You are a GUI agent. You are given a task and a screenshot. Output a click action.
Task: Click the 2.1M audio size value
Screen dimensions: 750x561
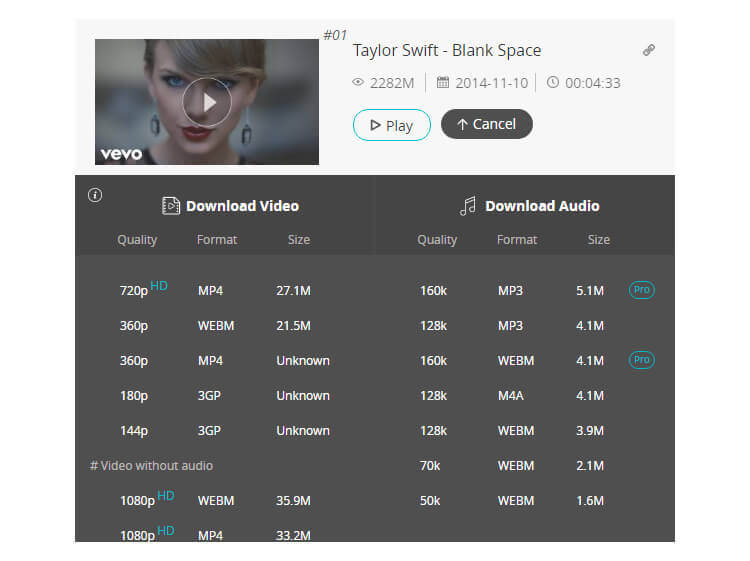590,466
